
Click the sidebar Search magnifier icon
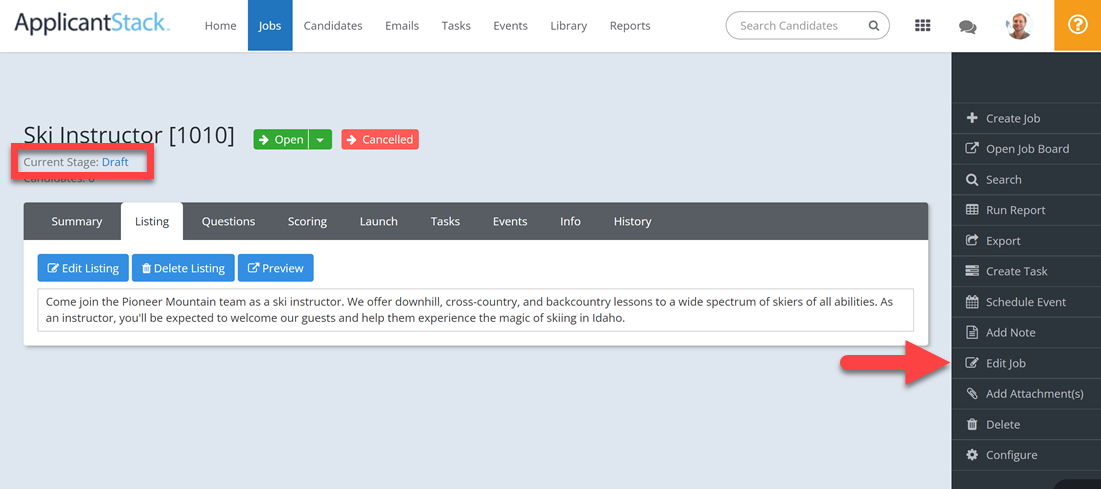coord(972,179)
